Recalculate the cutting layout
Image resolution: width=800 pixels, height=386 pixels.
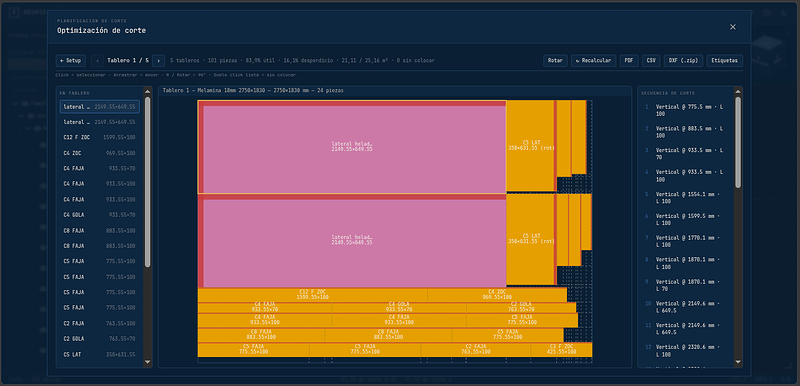coord(593,61)
